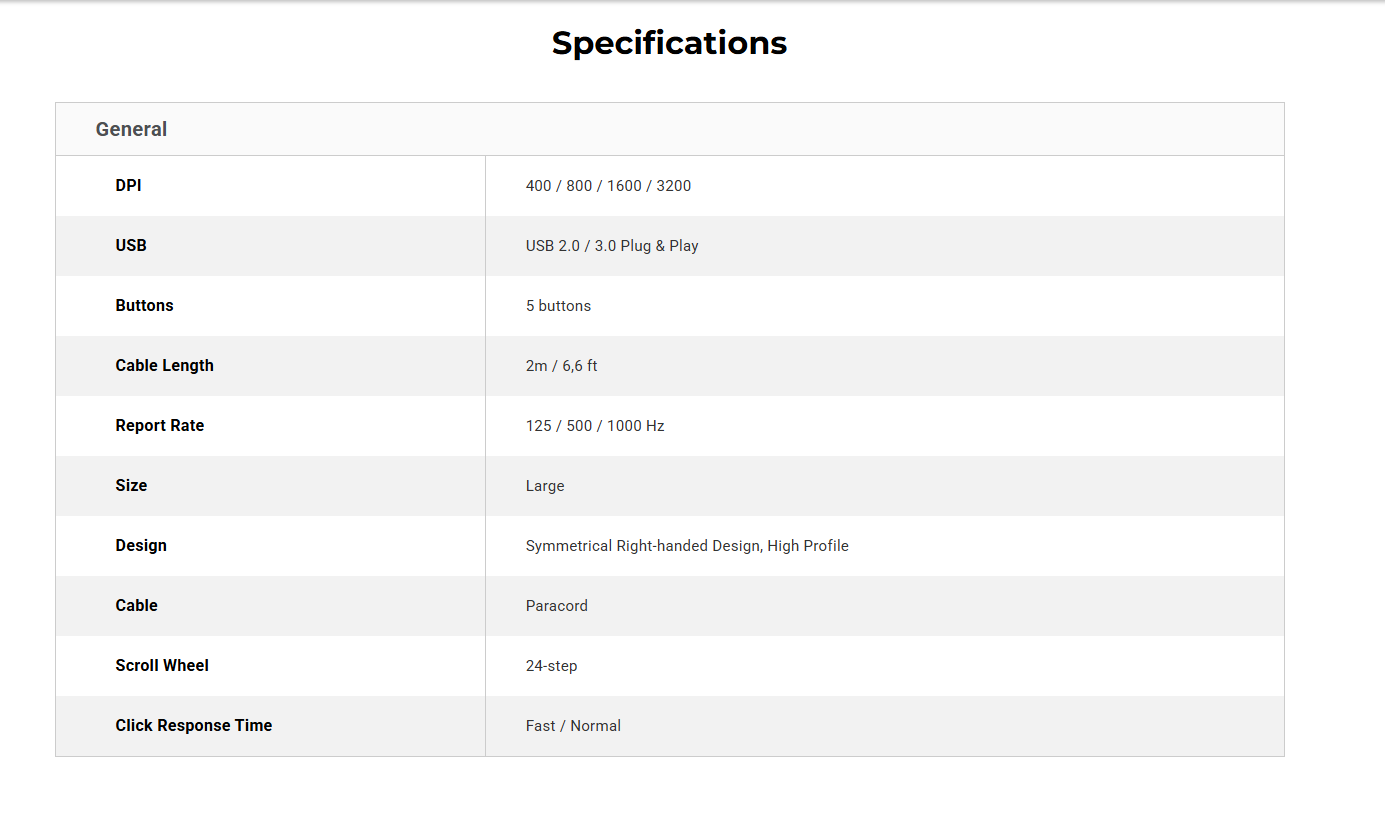The image size is (1385, 833).
Task: Select the Design row label
Action: click(141, 545)
